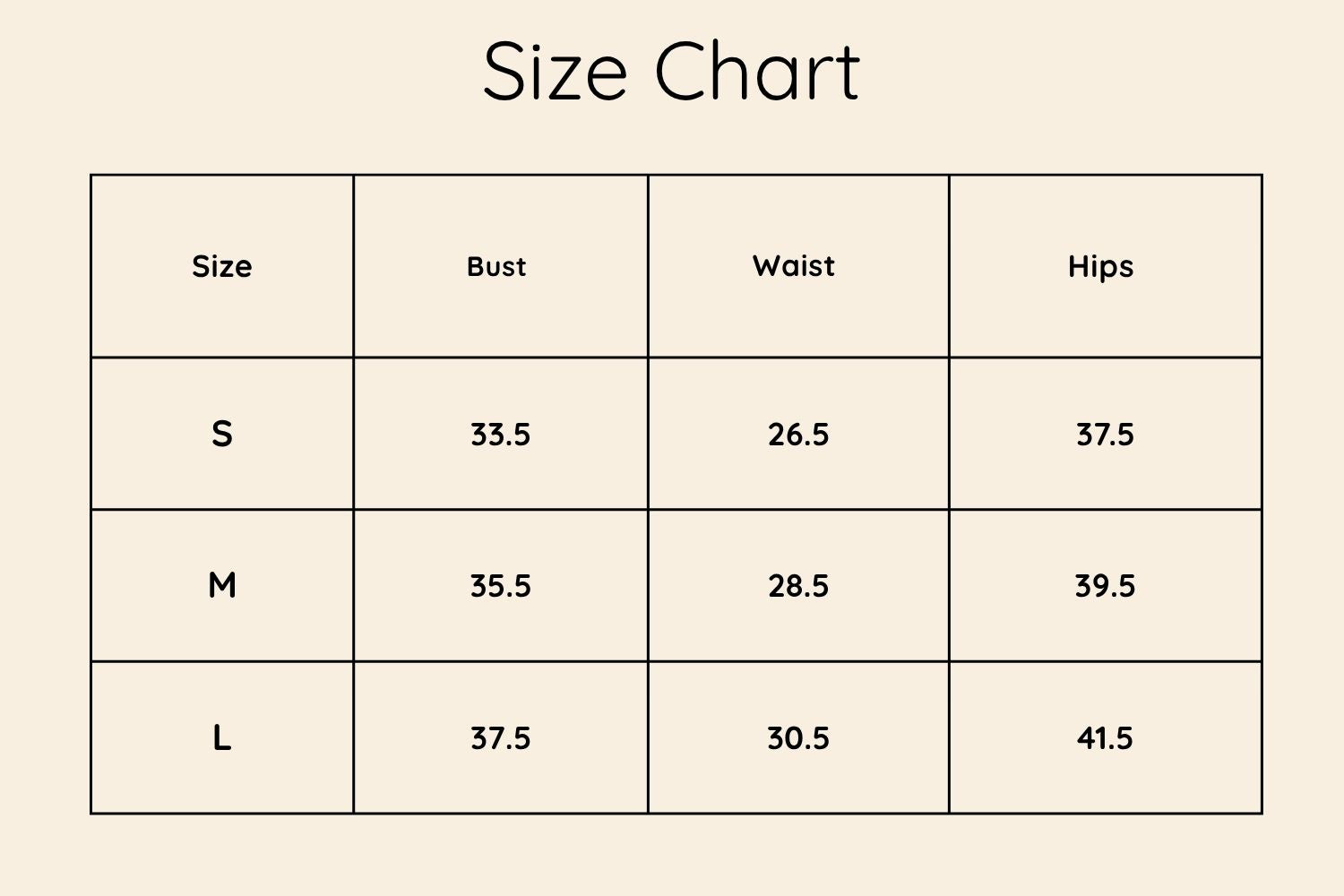Image resolution: width=1344 pixels, height=896 pixels.
Task: Click the Bust value 37.5 in L row
Action: (500, 738)
